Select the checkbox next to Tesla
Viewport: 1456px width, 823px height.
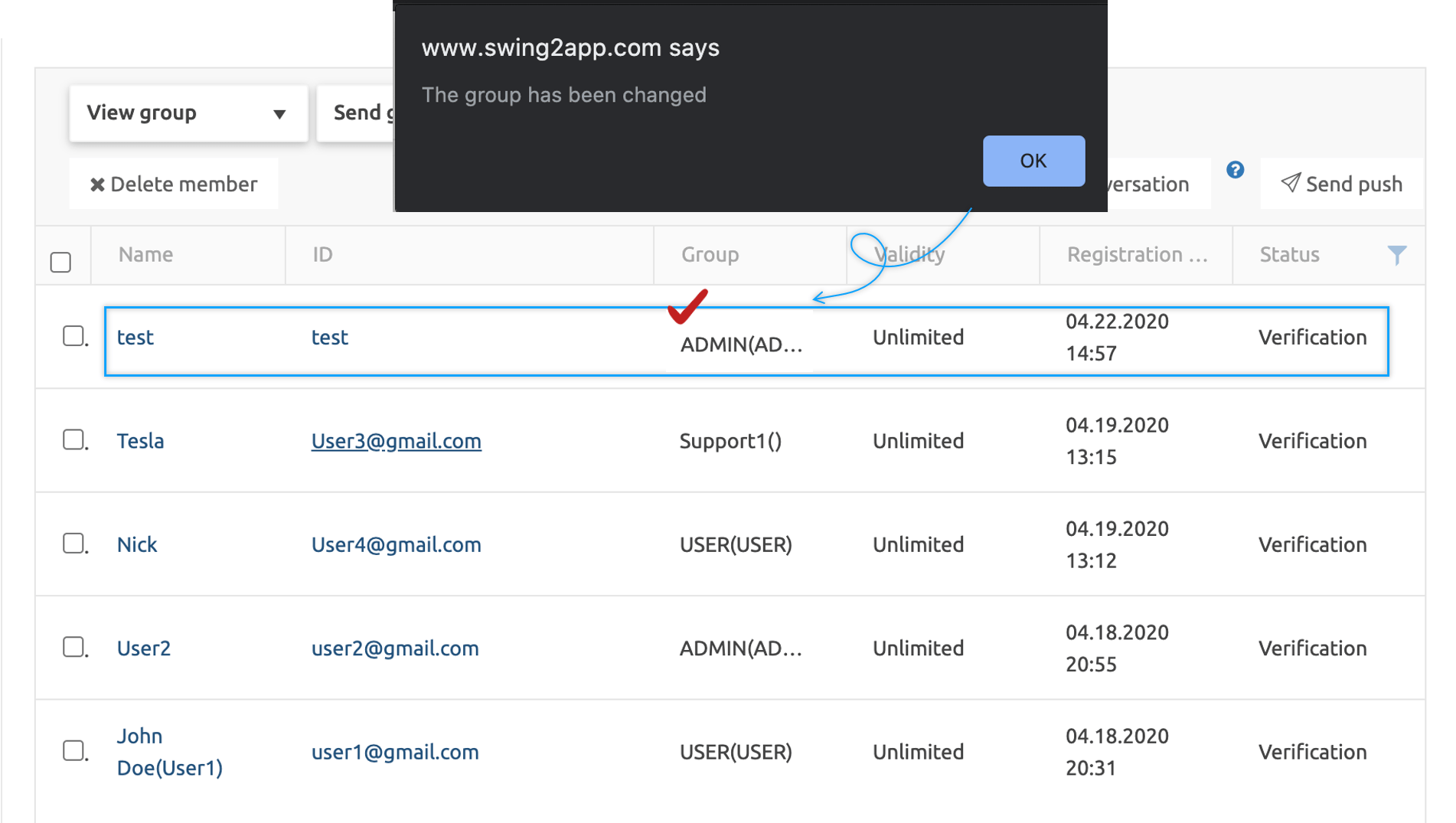(73, 440)
